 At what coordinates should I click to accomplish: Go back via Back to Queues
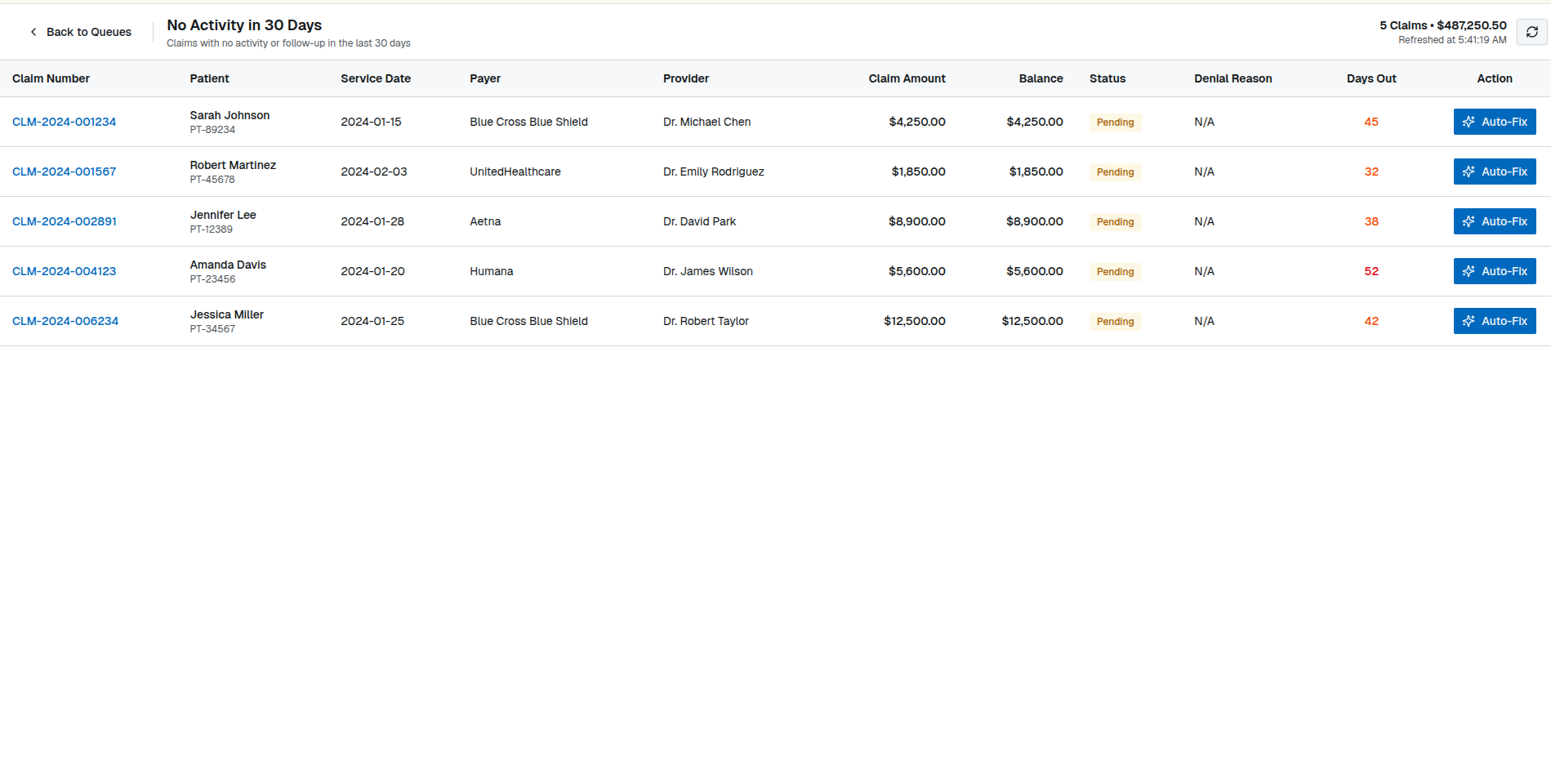point(80,32)
